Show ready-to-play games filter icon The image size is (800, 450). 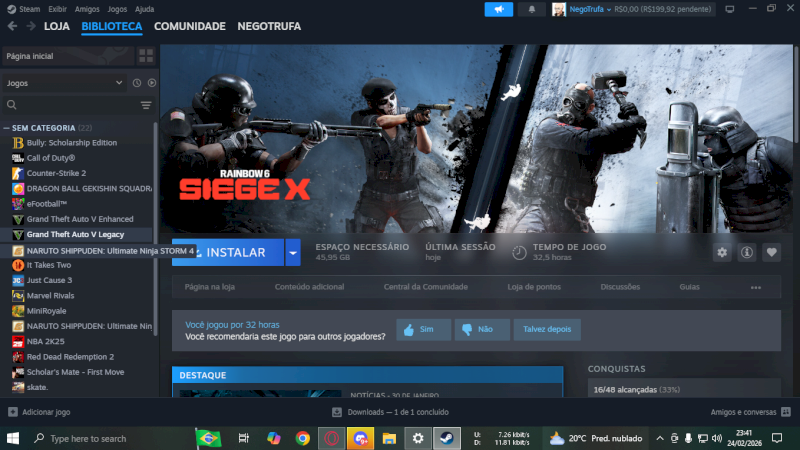tap(152, 83)
